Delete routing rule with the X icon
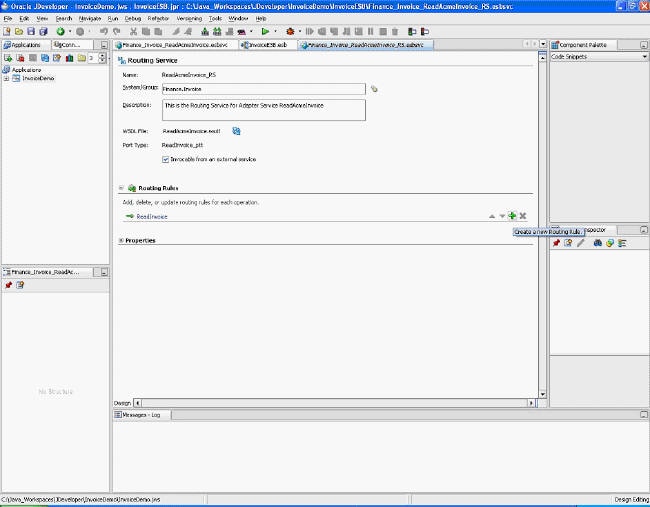650x507 pixels. [523, 216]
